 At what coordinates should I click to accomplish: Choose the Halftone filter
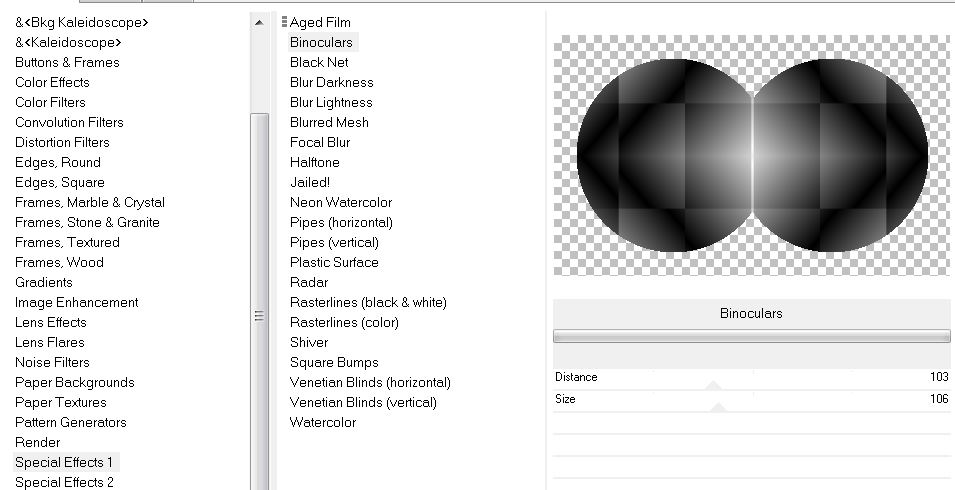(315, 163)
